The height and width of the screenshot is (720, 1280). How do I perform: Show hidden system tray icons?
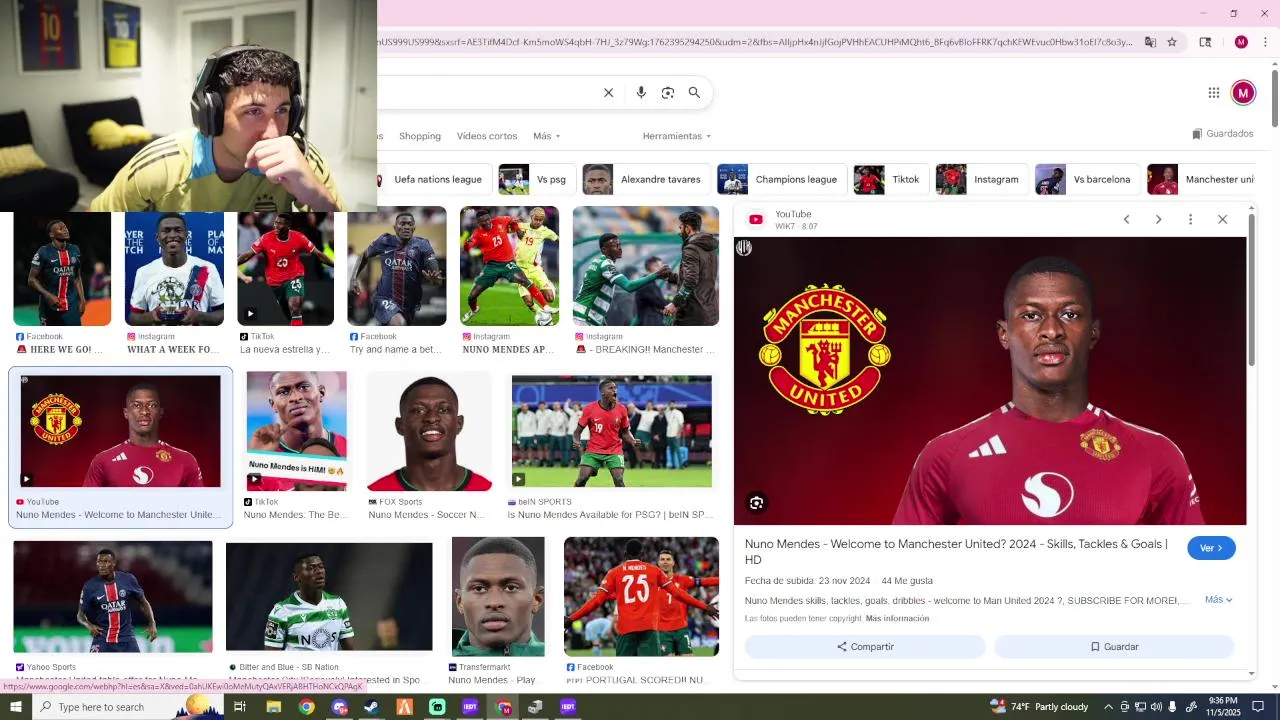click(x=1107, y=707)
